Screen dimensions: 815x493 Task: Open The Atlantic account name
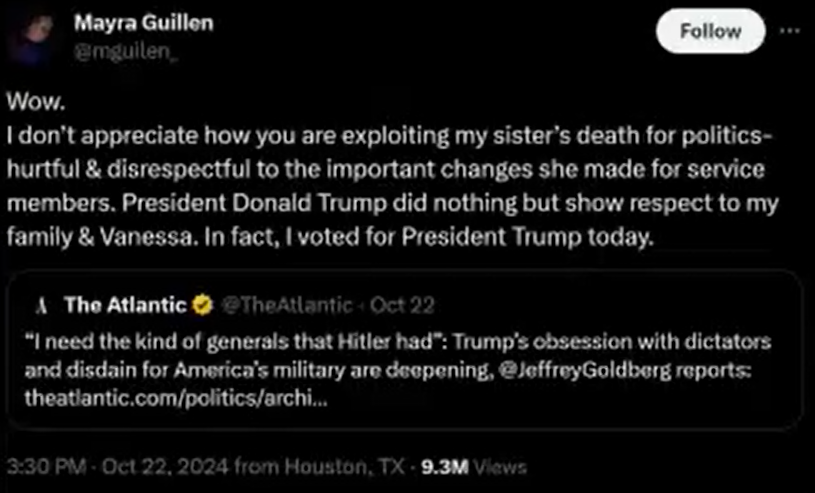point(125,304)
